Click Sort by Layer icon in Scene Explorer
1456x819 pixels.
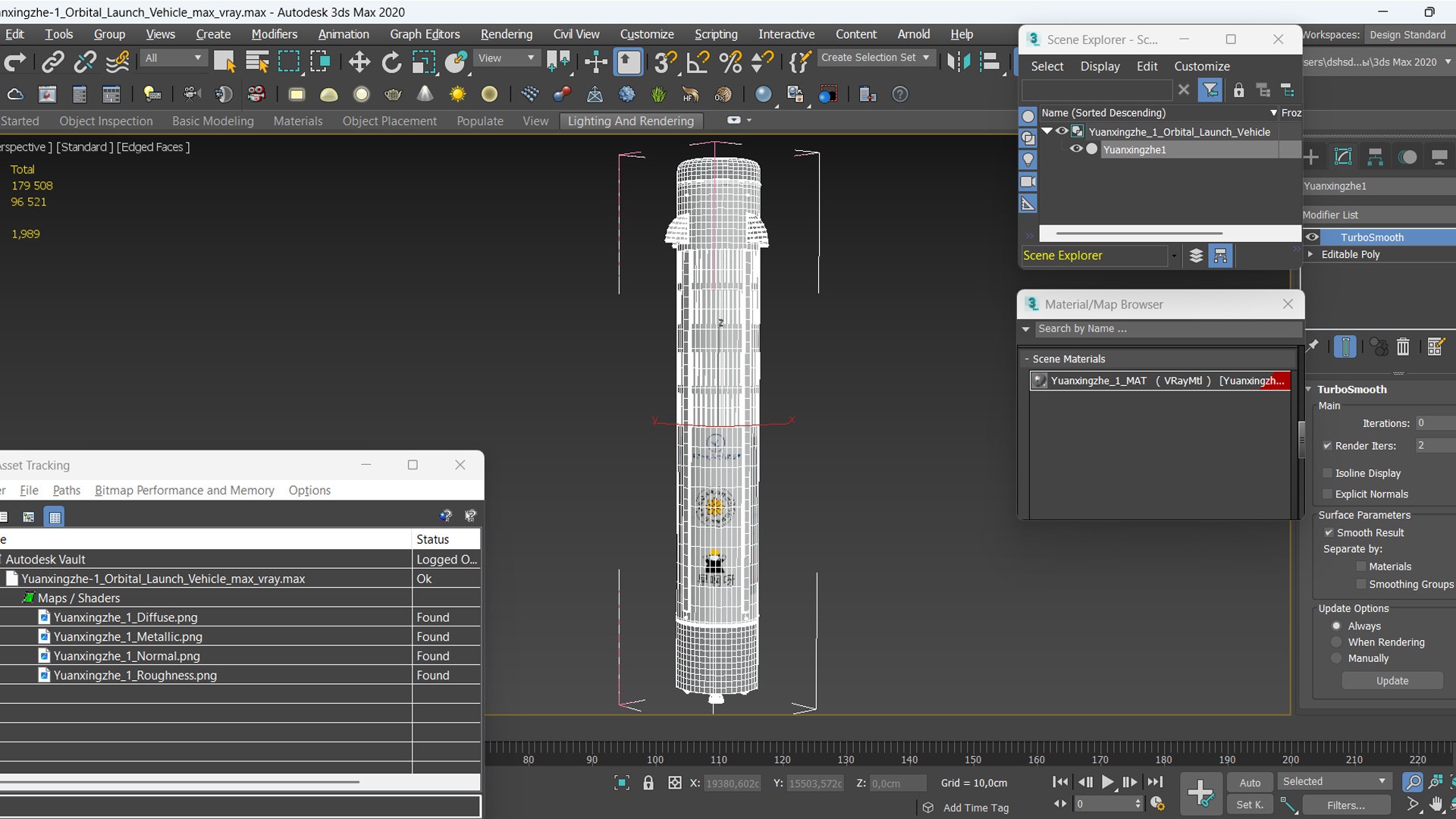point(1196,256)
